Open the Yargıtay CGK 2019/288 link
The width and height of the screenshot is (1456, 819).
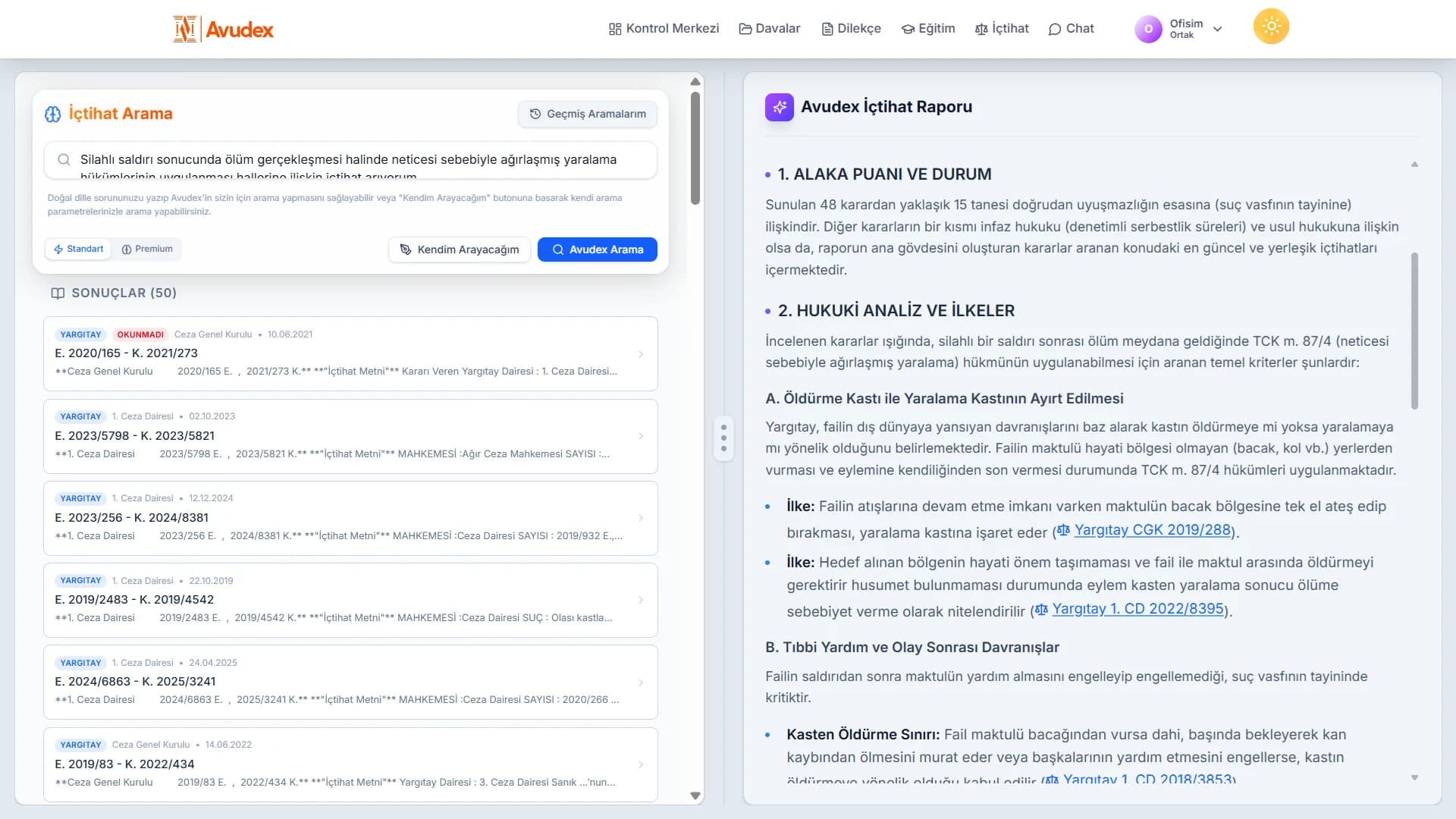(x=1151, y=530)
